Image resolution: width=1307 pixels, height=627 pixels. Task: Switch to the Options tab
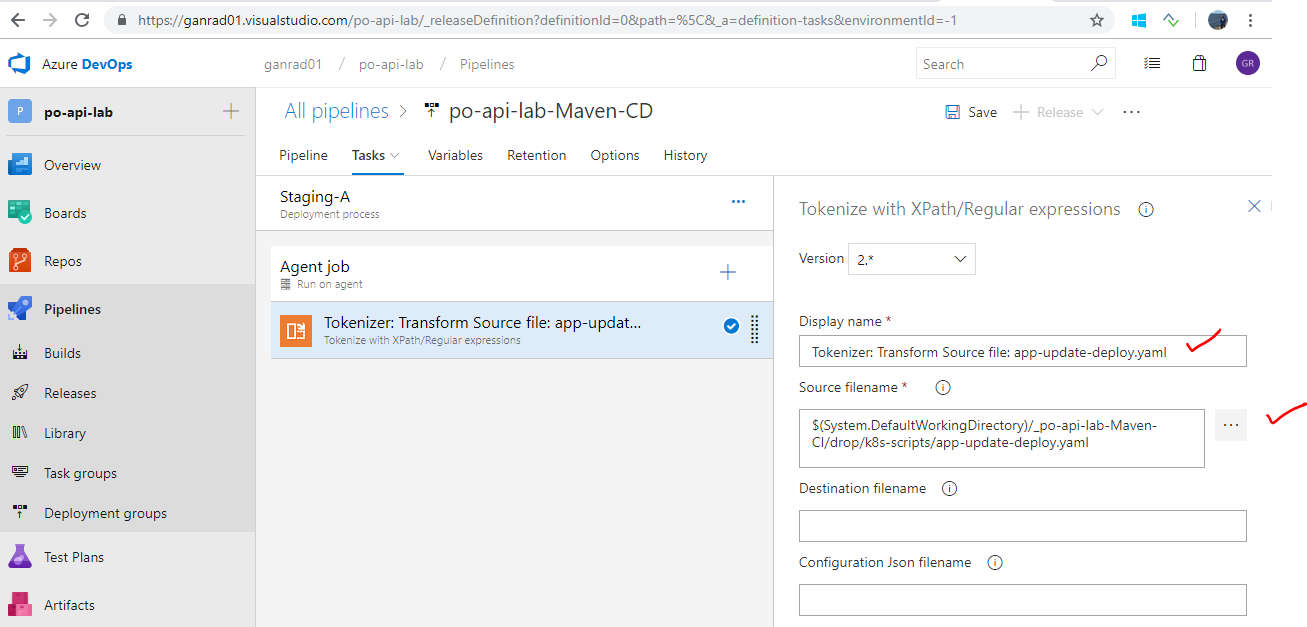615,155
